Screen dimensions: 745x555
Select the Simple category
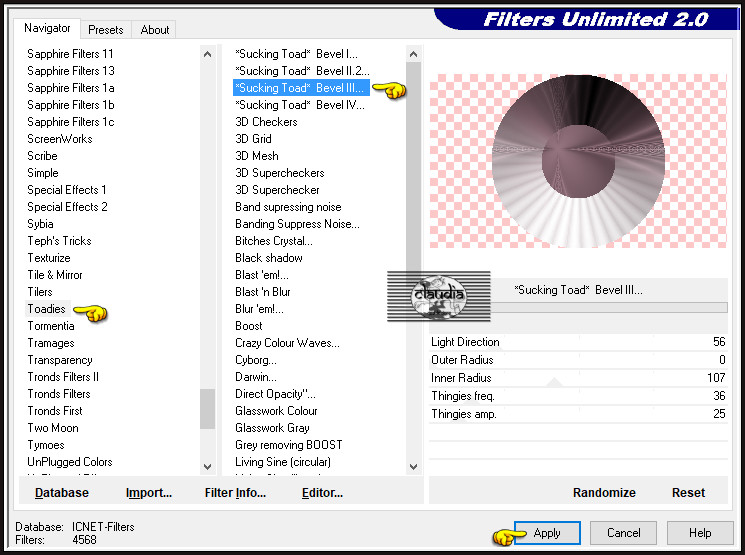(43, 173)
